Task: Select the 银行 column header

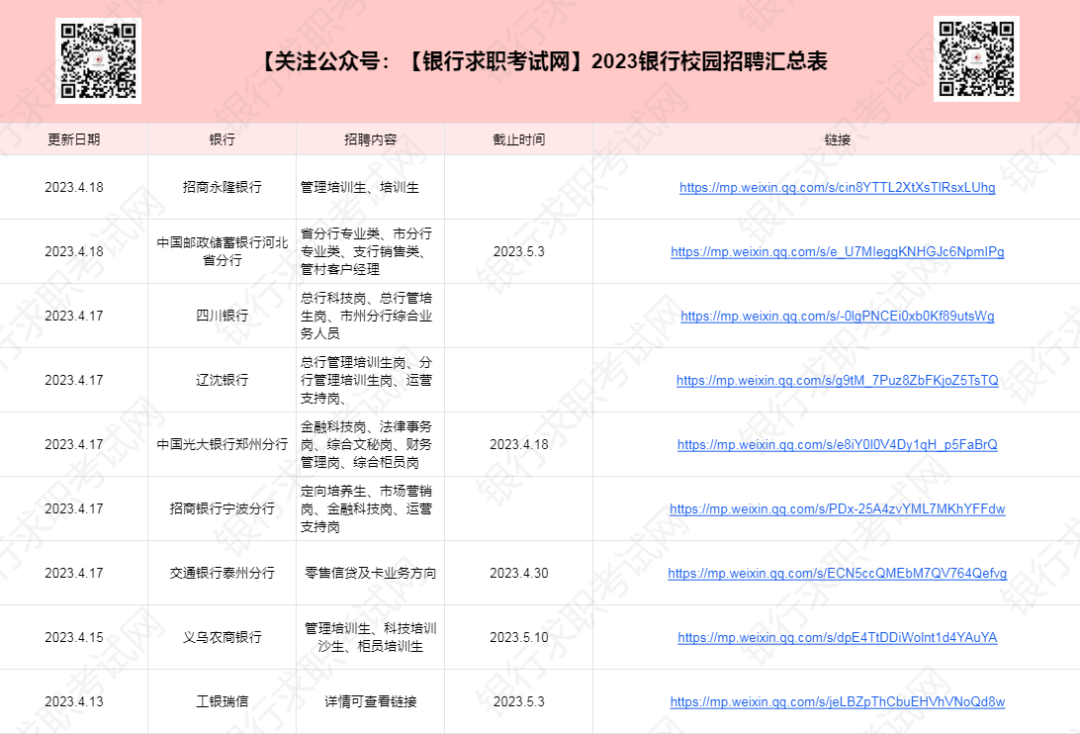Action: click(x=222, y=139)
